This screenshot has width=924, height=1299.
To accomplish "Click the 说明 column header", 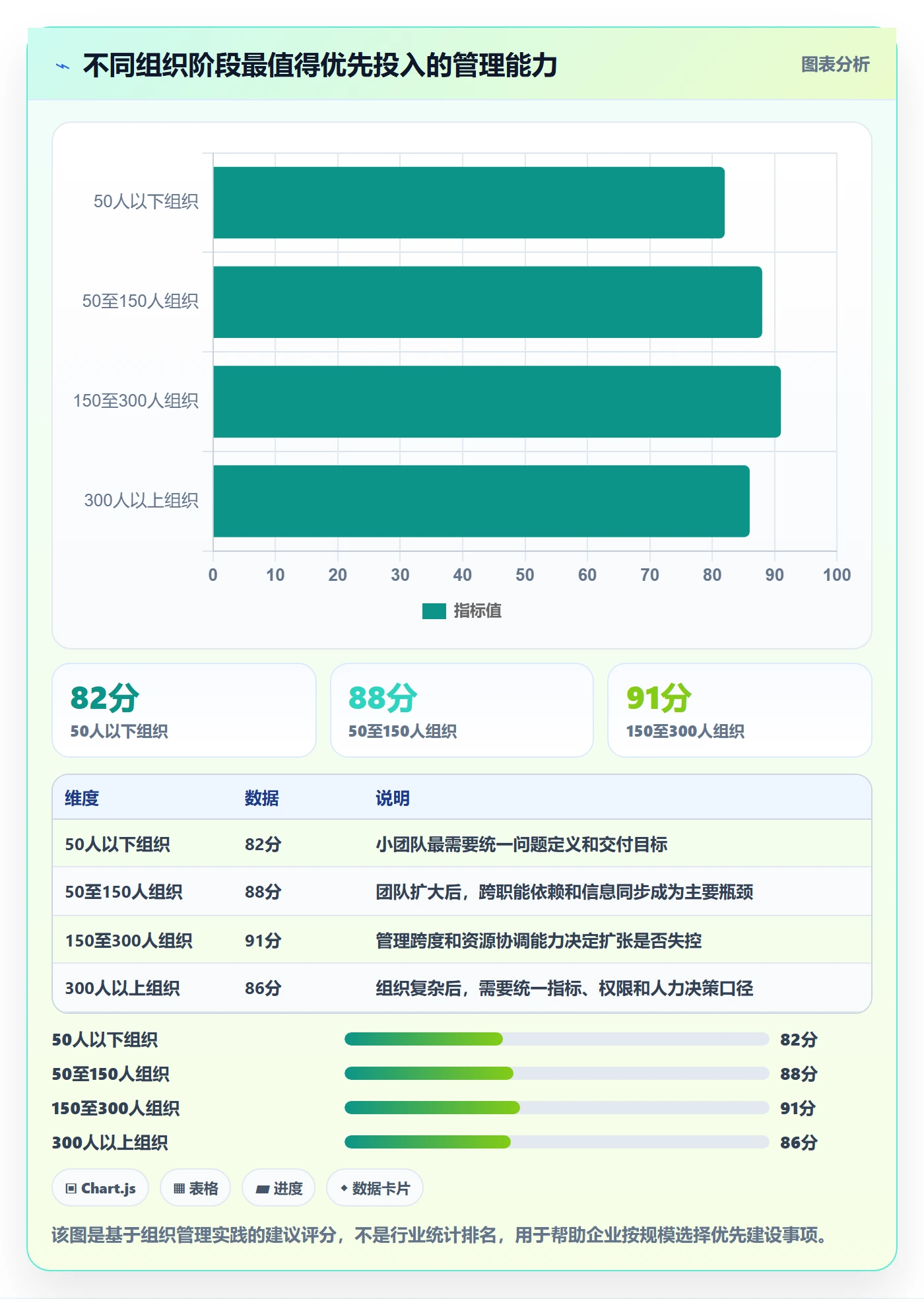I will [393, 798].
